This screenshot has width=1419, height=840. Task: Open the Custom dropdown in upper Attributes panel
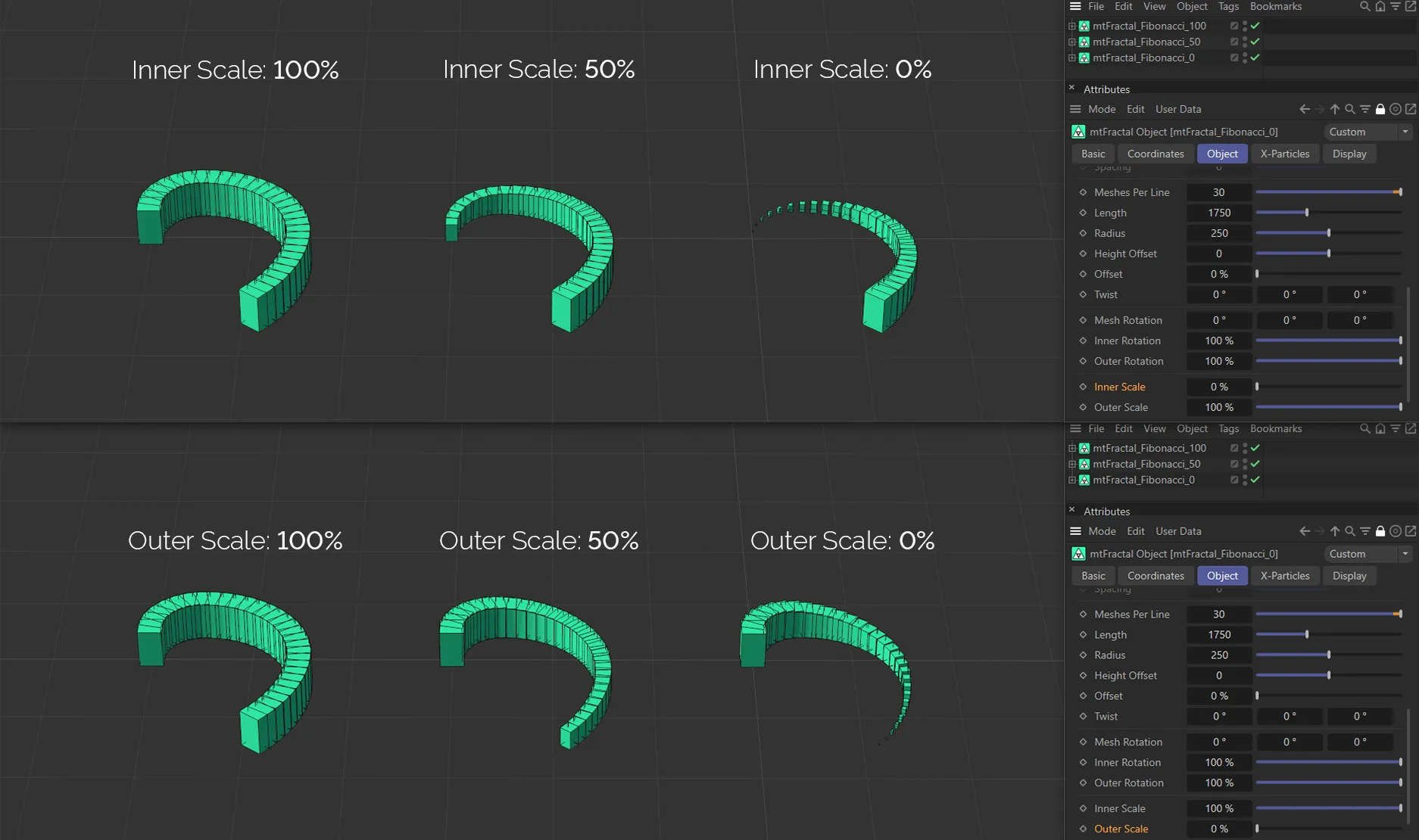pos(1369,132)
